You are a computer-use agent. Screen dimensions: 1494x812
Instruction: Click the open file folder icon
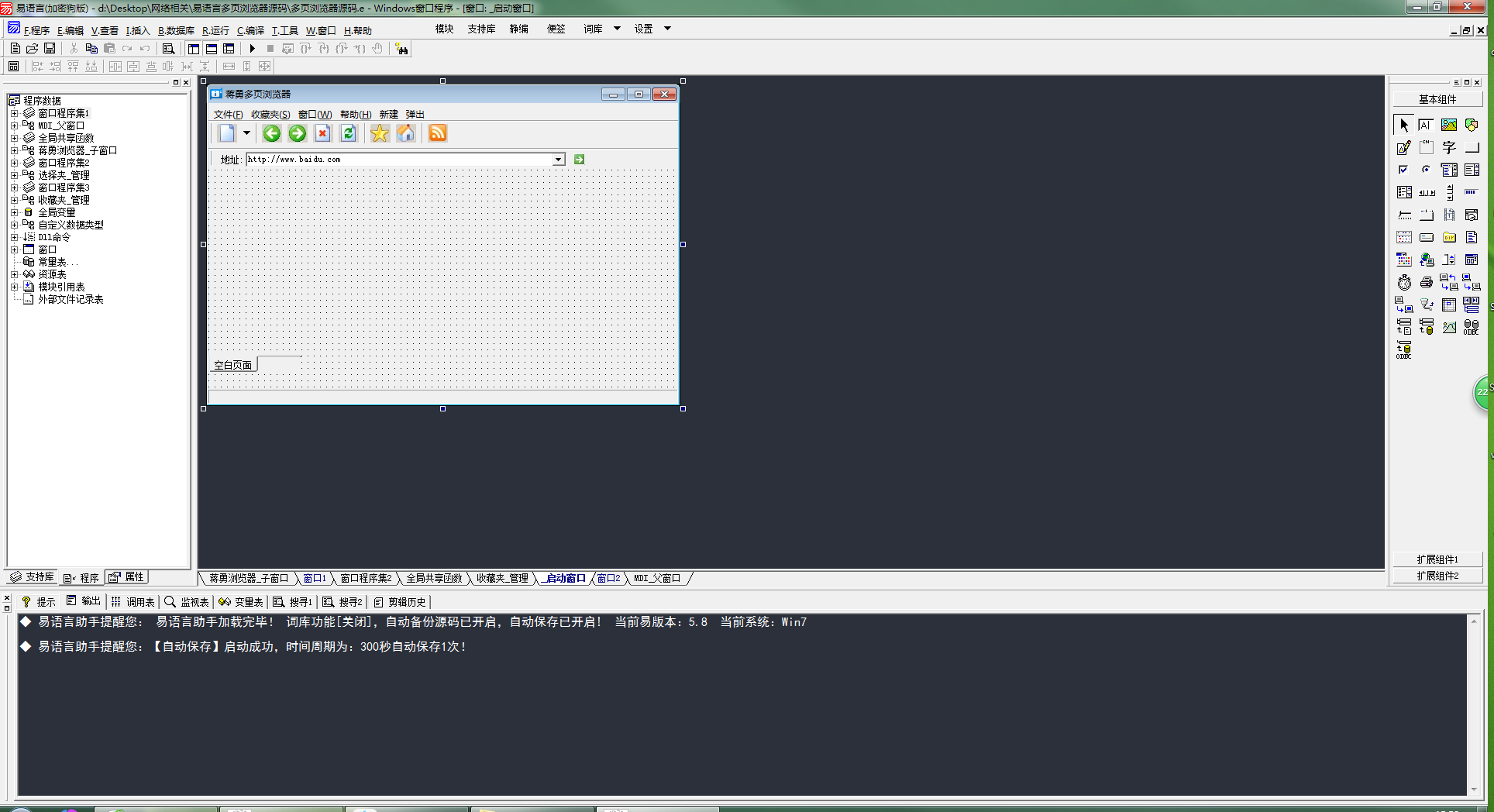[33, 48]
